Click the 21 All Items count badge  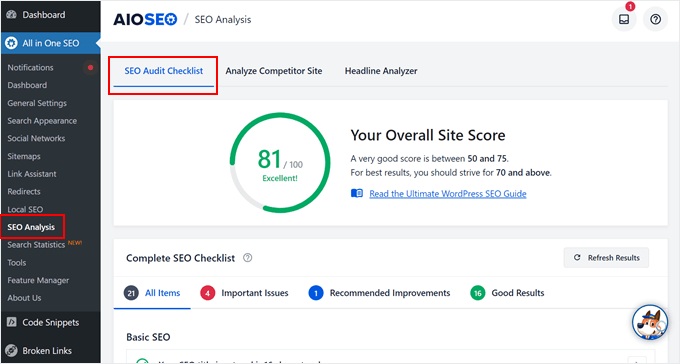(131, 293)
